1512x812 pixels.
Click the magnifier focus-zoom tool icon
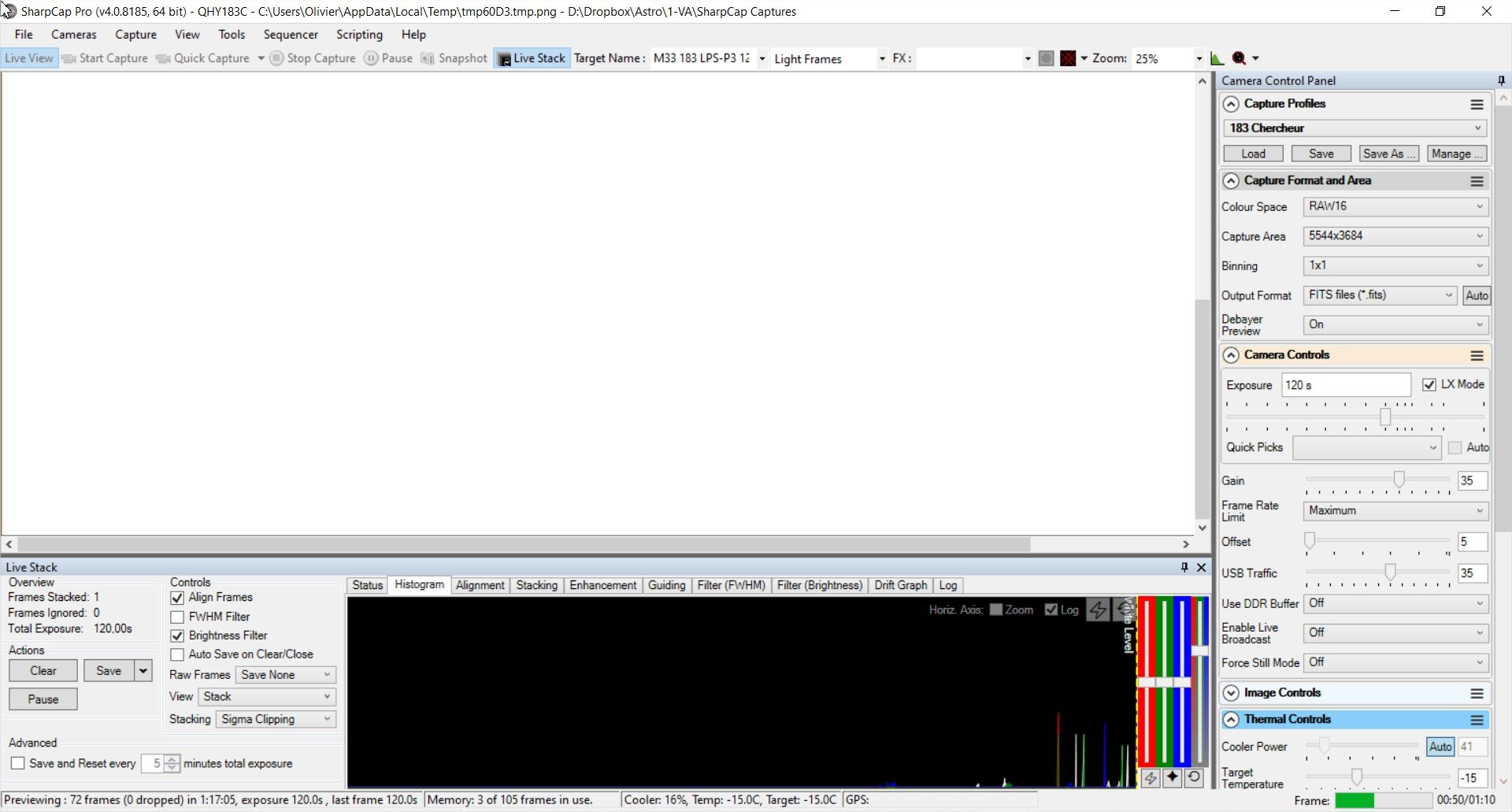(x=1240, y=58)
